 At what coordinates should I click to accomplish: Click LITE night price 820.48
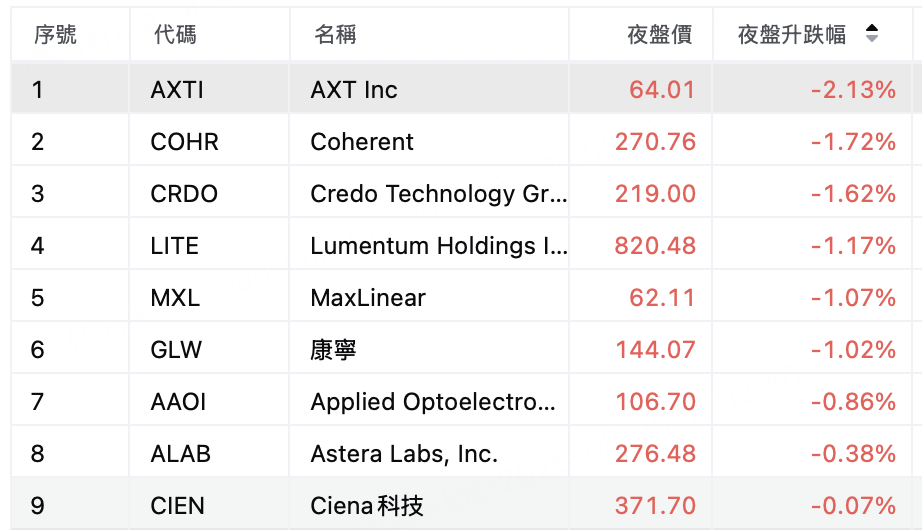tap(655, 246)
